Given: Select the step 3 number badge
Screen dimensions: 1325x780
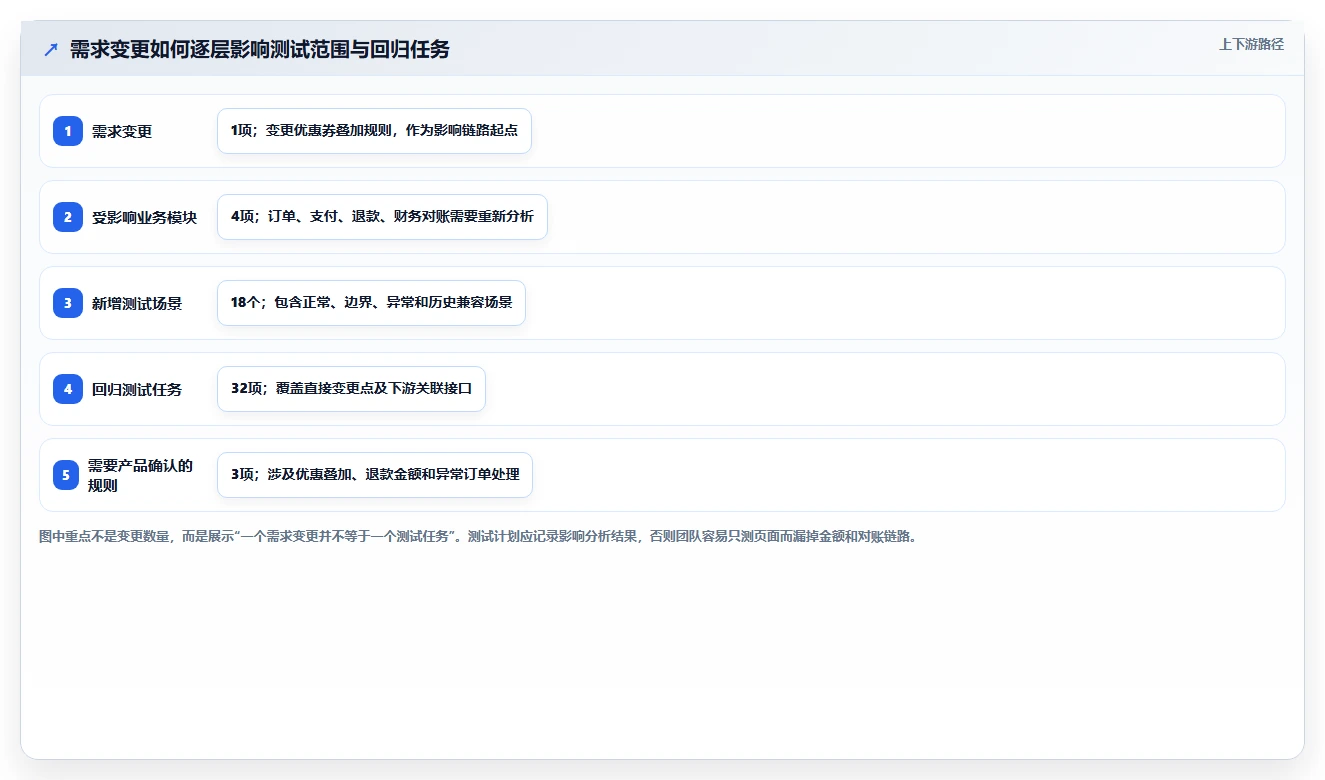Looking at the screenshot, I should point(68,303).
